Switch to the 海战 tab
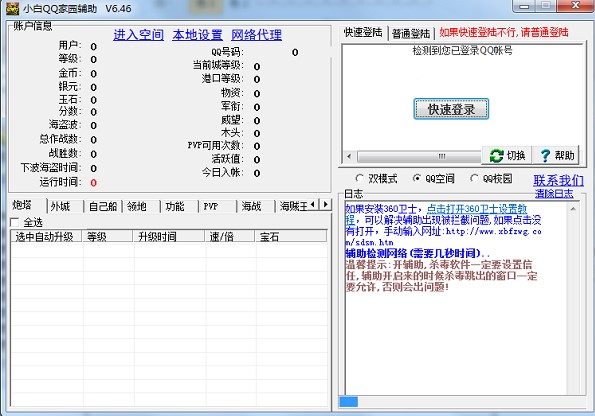 point(252,206)
